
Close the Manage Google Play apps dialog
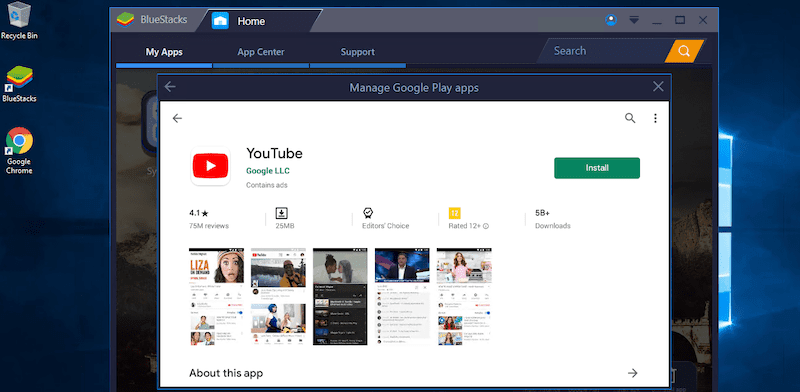pos(658,87)
